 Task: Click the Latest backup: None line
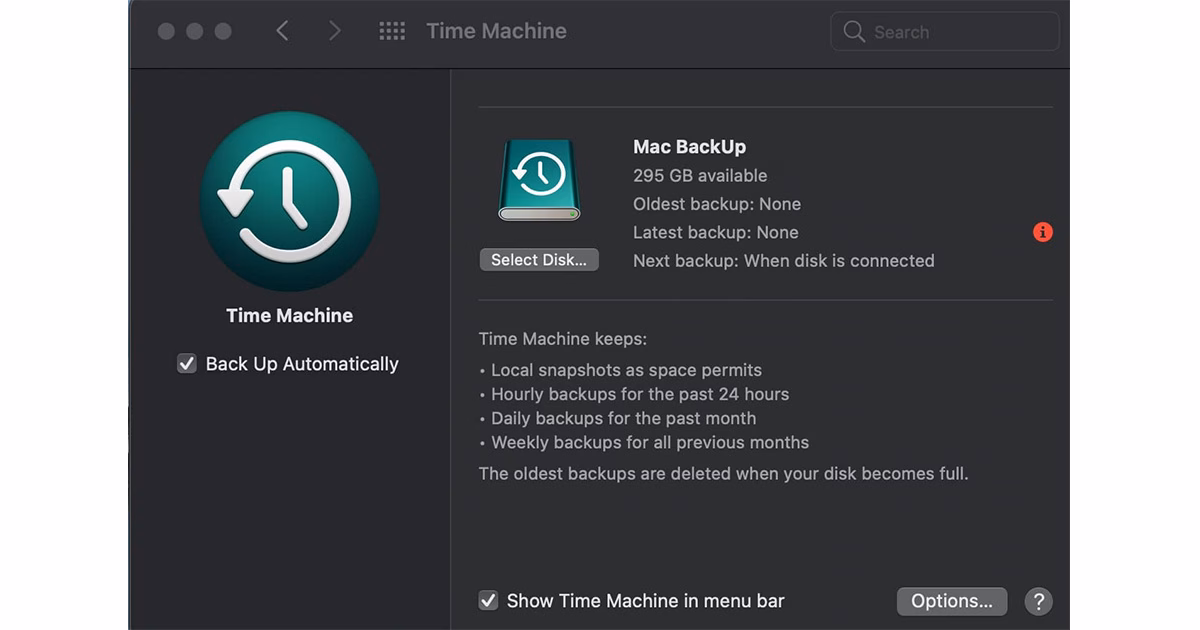pyautogui.click(x=716, y=233)
